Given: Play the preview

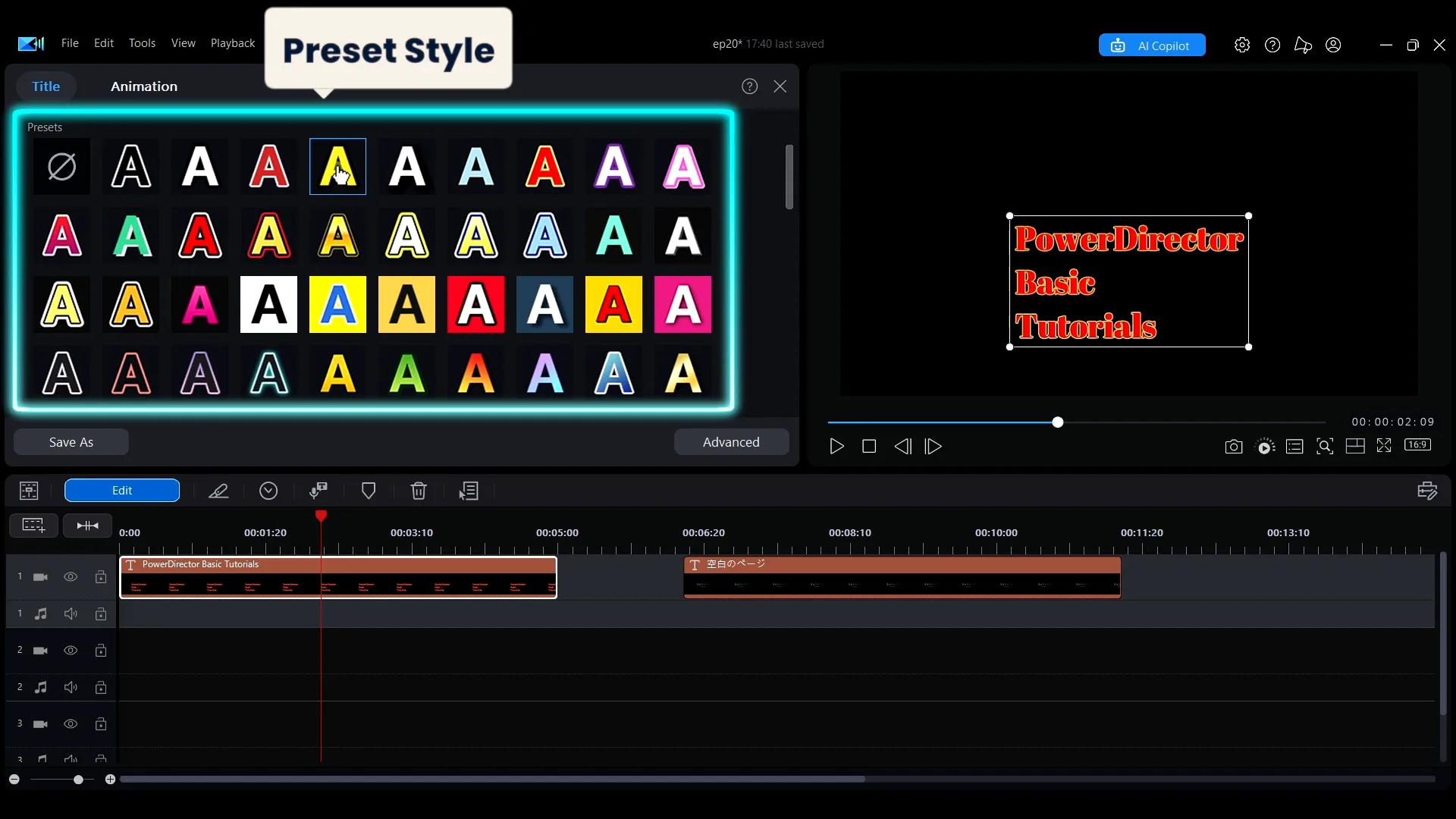Looking at the screenshot, I should 836,447.
